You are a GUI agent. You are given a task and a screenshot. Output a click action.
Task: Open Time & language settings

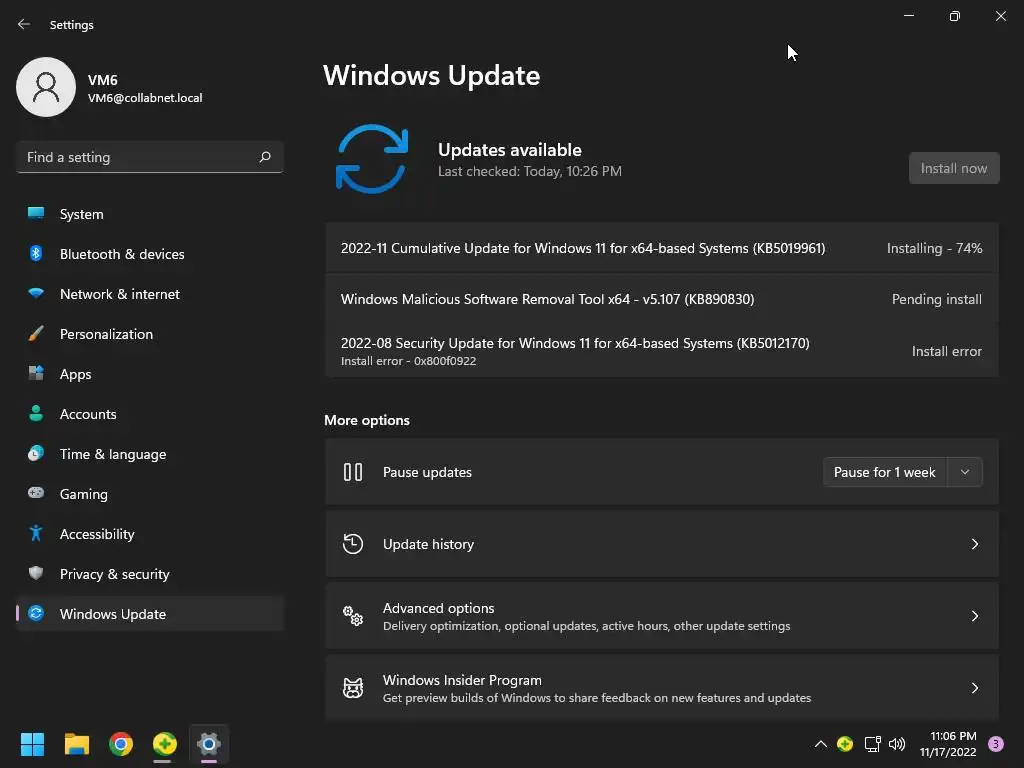(150, 454)
